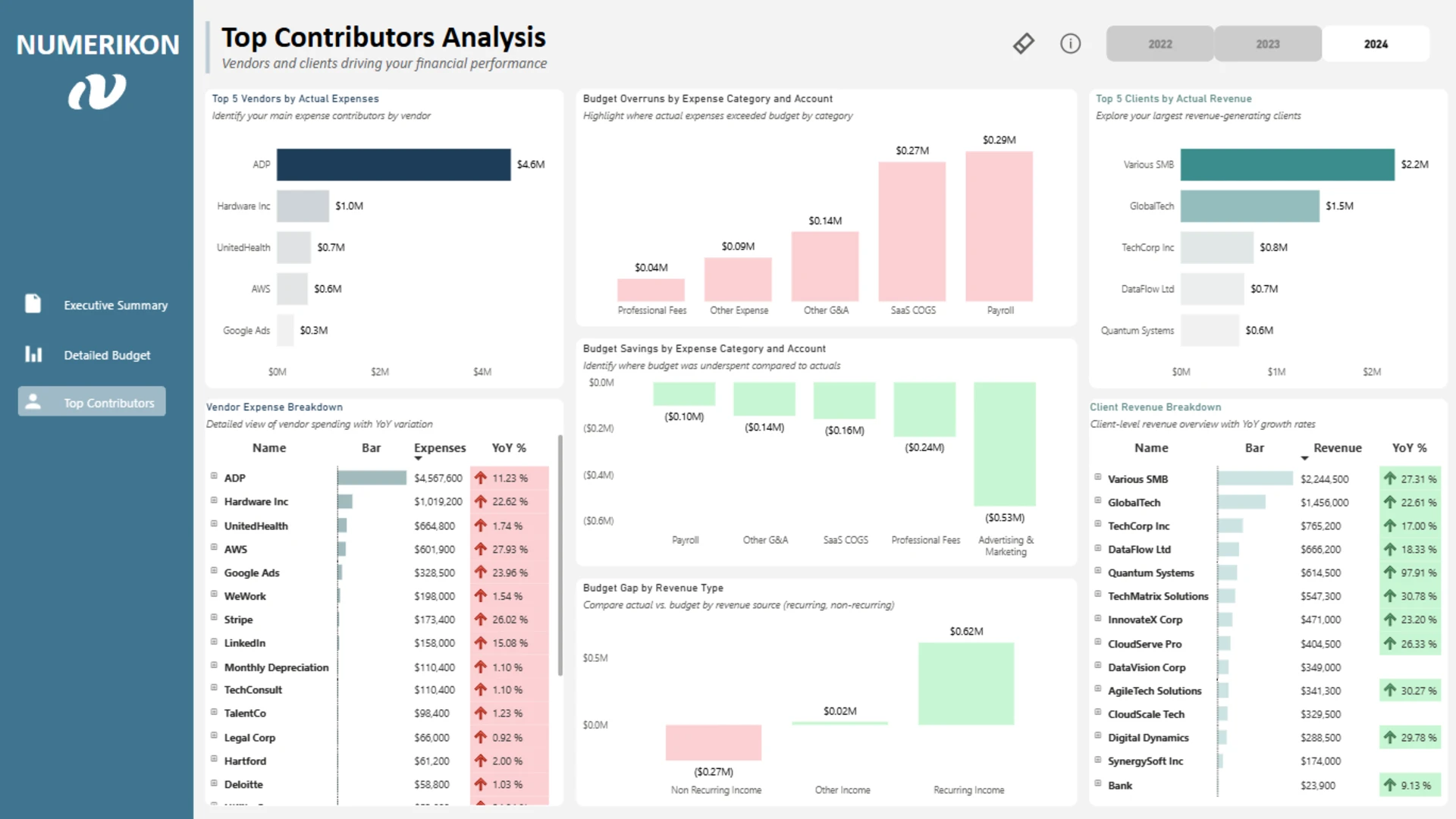Click the Revenue column sort arrow
The image size is (1456, 819).
tap(1304, 459)
